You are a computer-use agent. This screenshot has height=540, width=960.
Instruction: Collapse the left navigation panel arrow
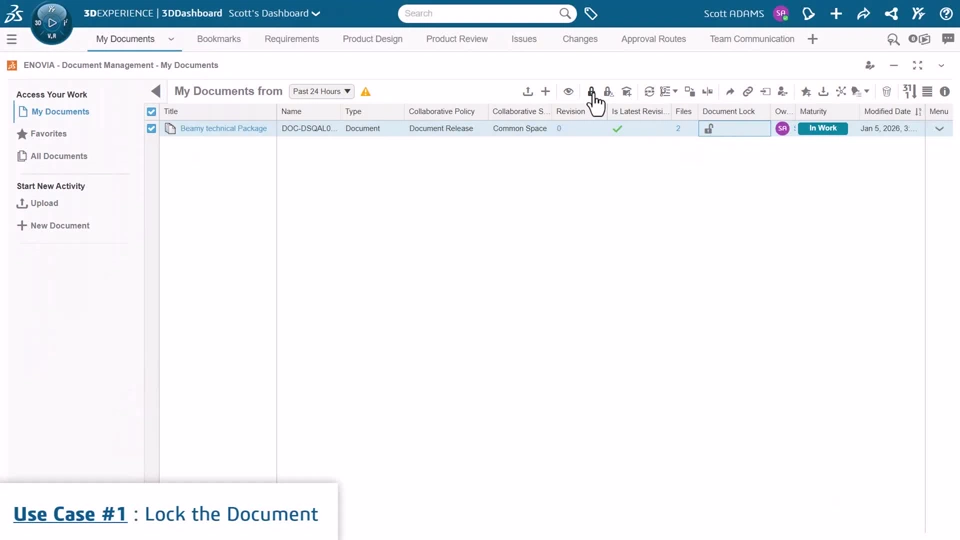pyautogui.click(x=156, y=91)
